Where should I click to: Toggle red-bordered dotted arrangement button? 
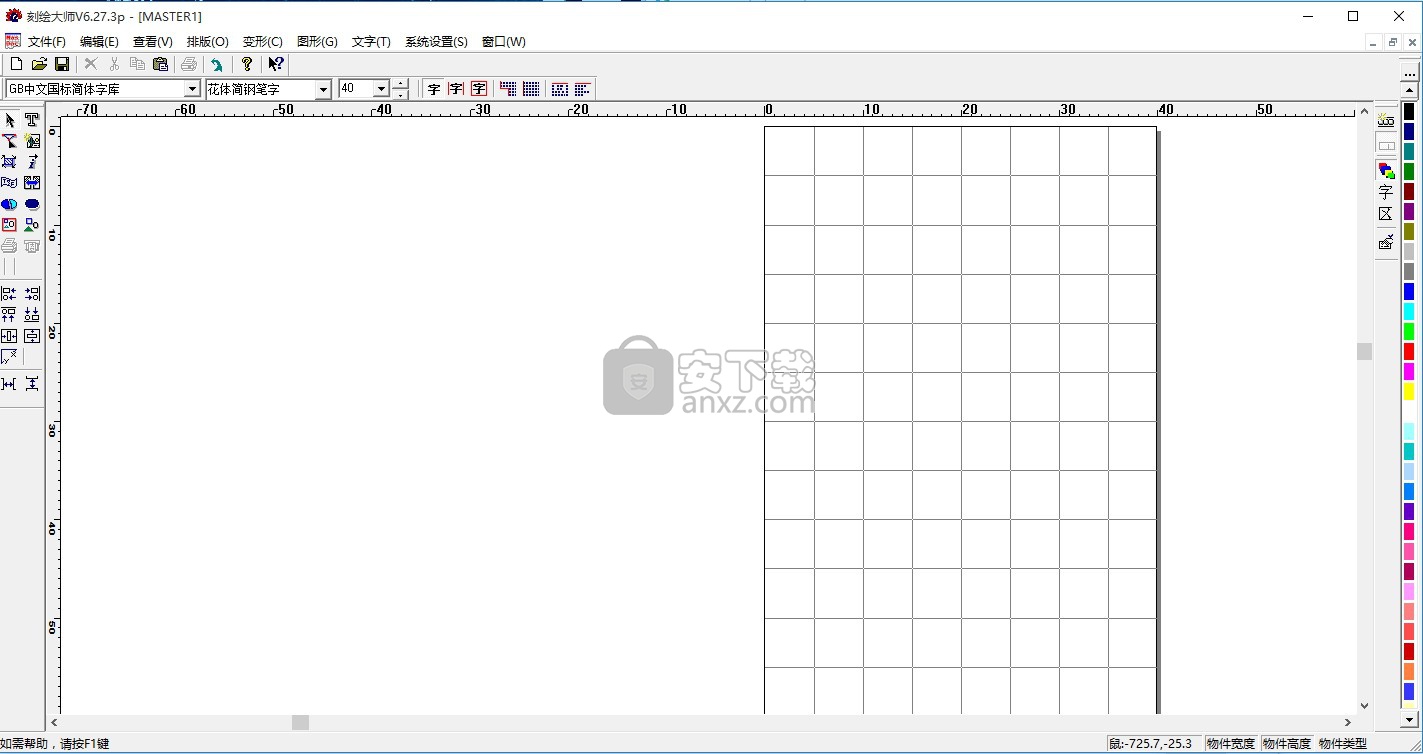click(560, 89)
